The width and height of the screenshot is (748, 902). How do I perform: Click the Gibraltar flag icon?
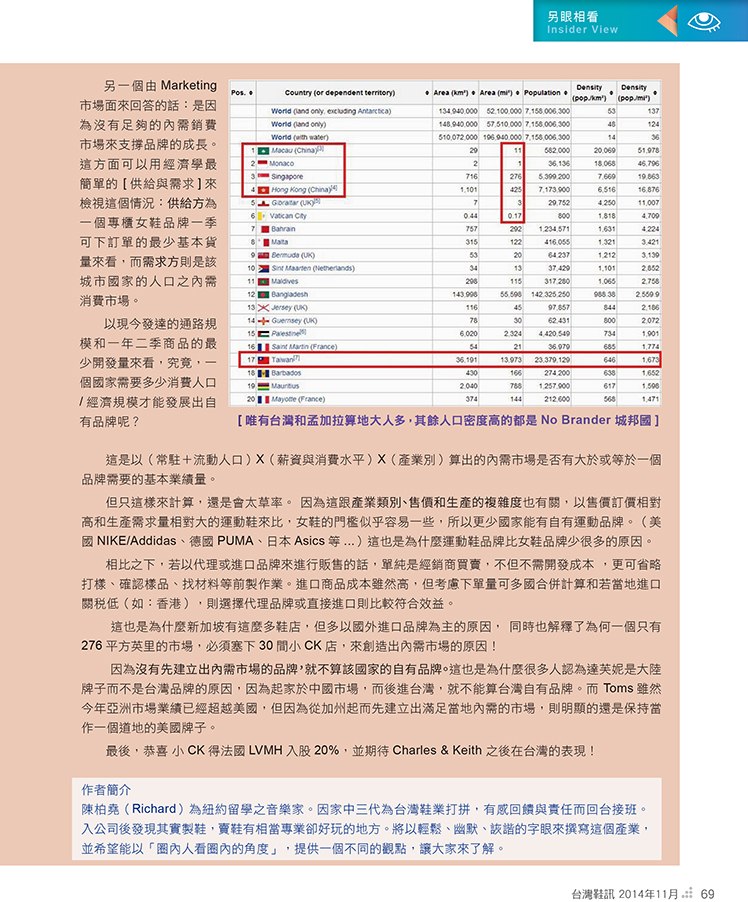pos(264,203)
